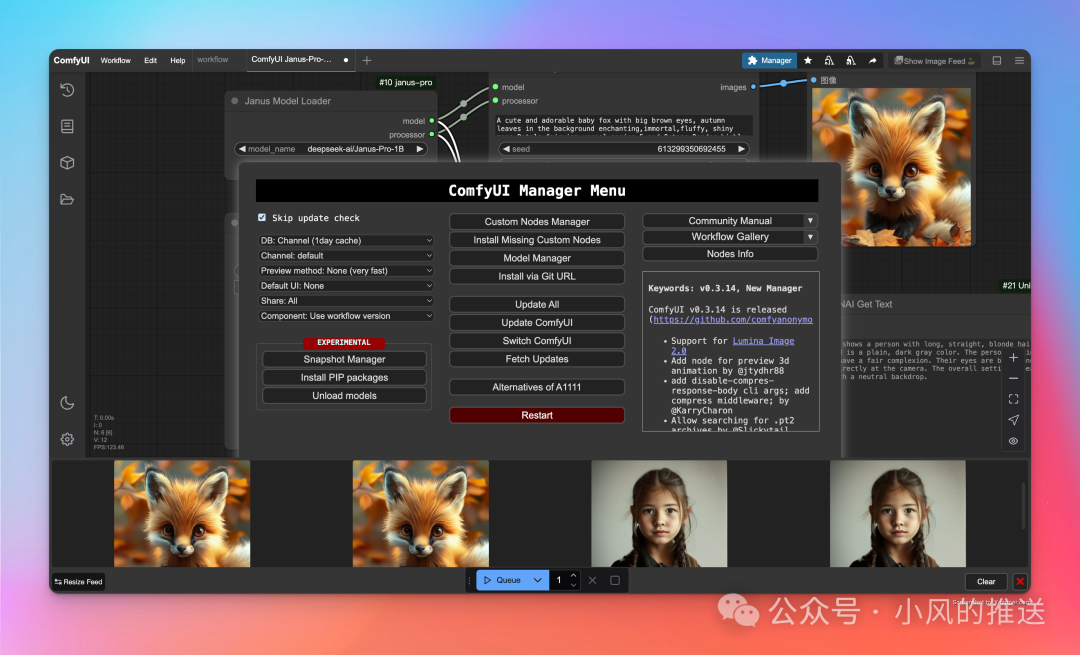Click the batch count number field
1080x655 pixels.
559,580
